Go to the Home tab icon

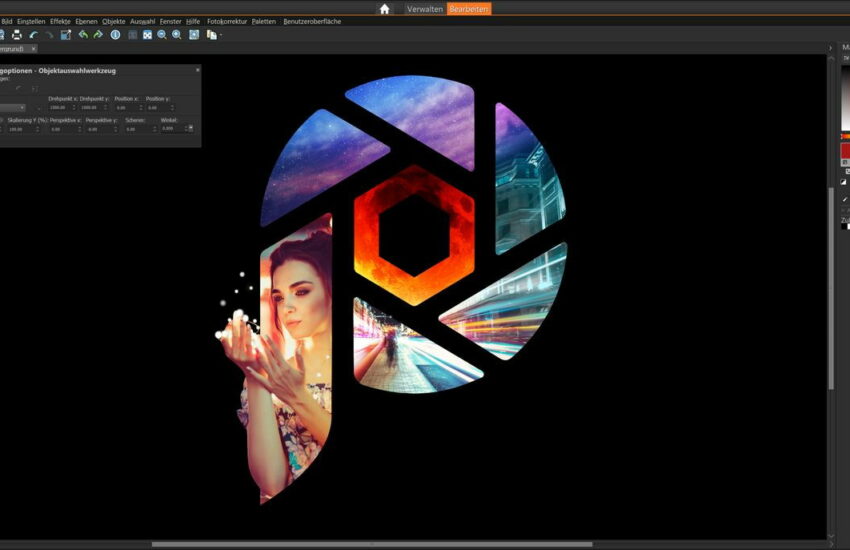(x=384, y=9)
